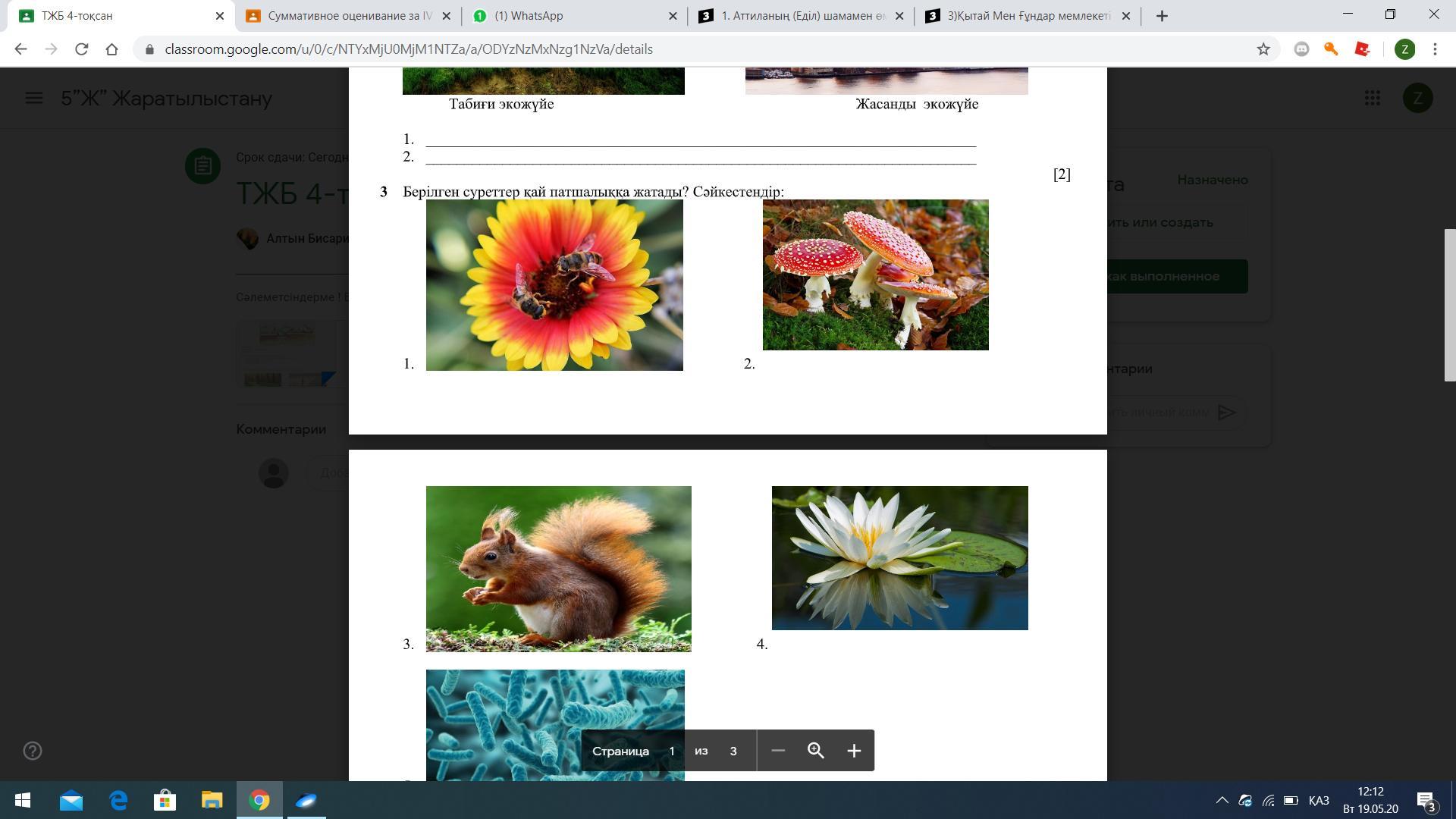Image resolution: width=1456 pixels, height=819 pixels.
Task: Click the page vertical scrollbar
Action: pyautogui.click(x=1449, y=303)
